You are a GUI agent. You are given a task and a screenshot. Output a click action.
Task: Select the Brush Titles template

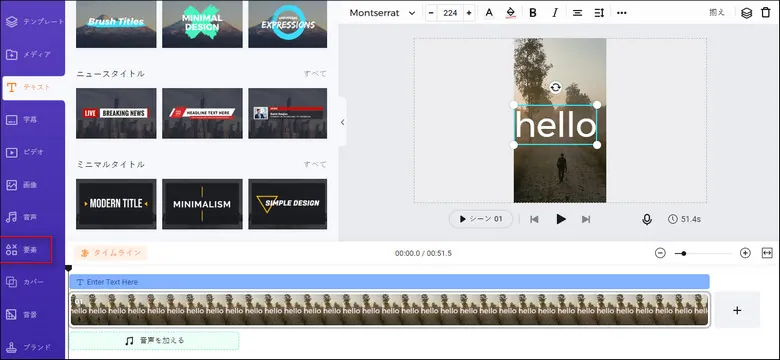tap(116, 24)
